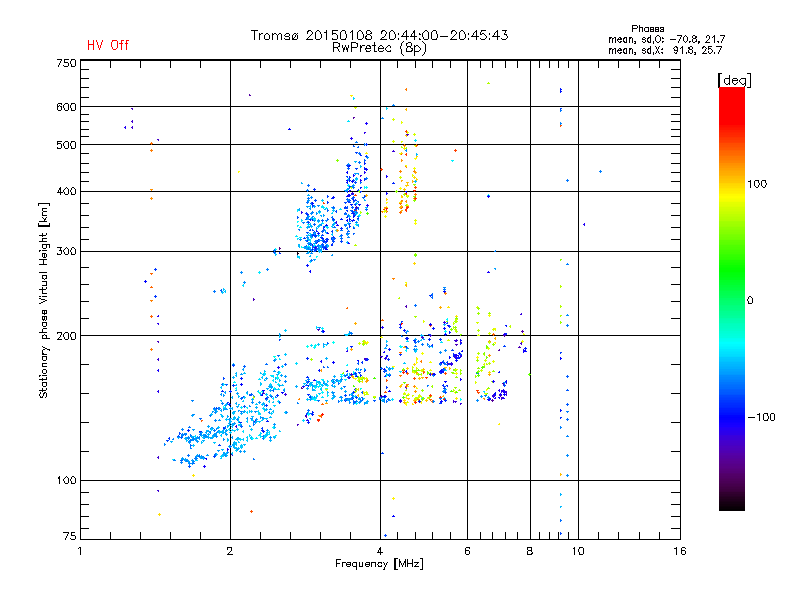This screenshot has width=800, height=600.
Task: Click the y-axis label '400'
Action: (66, 191)
